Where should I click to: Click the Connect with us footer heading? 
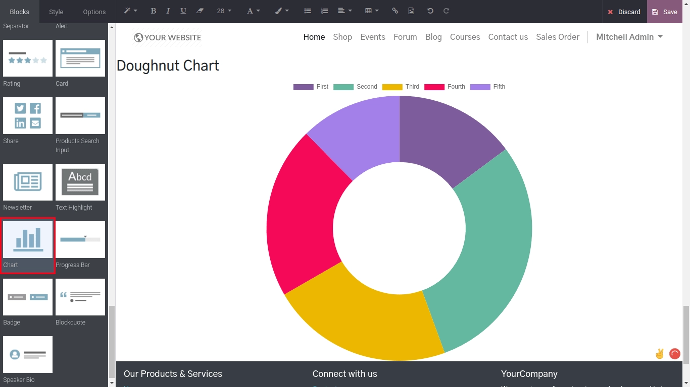point(345,374)
